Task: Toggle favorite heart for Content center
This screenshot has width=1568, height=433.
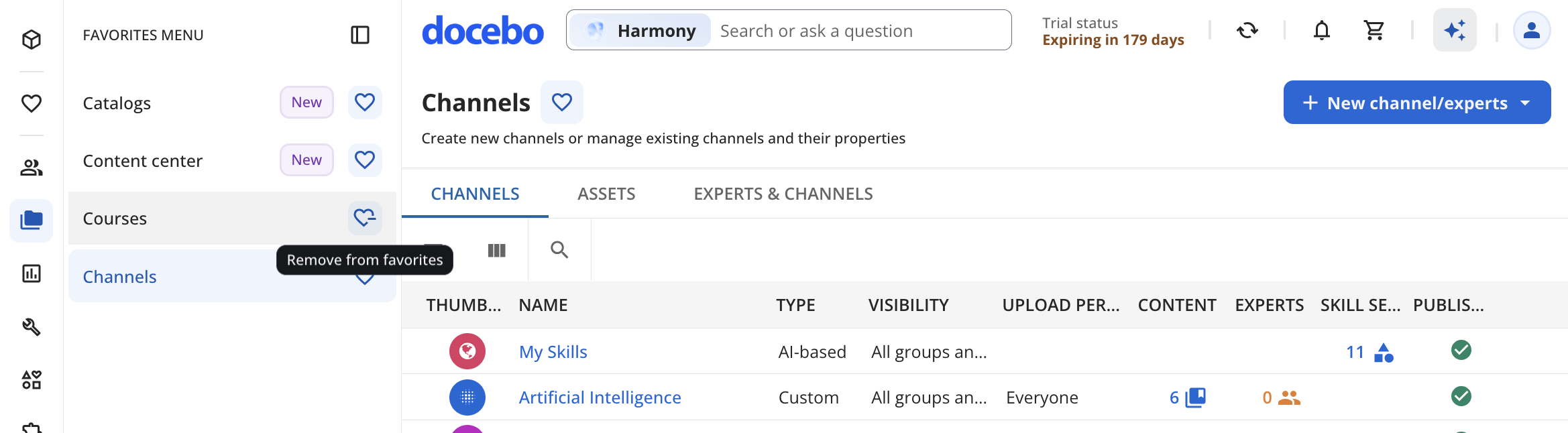Action: pos(364,160)
